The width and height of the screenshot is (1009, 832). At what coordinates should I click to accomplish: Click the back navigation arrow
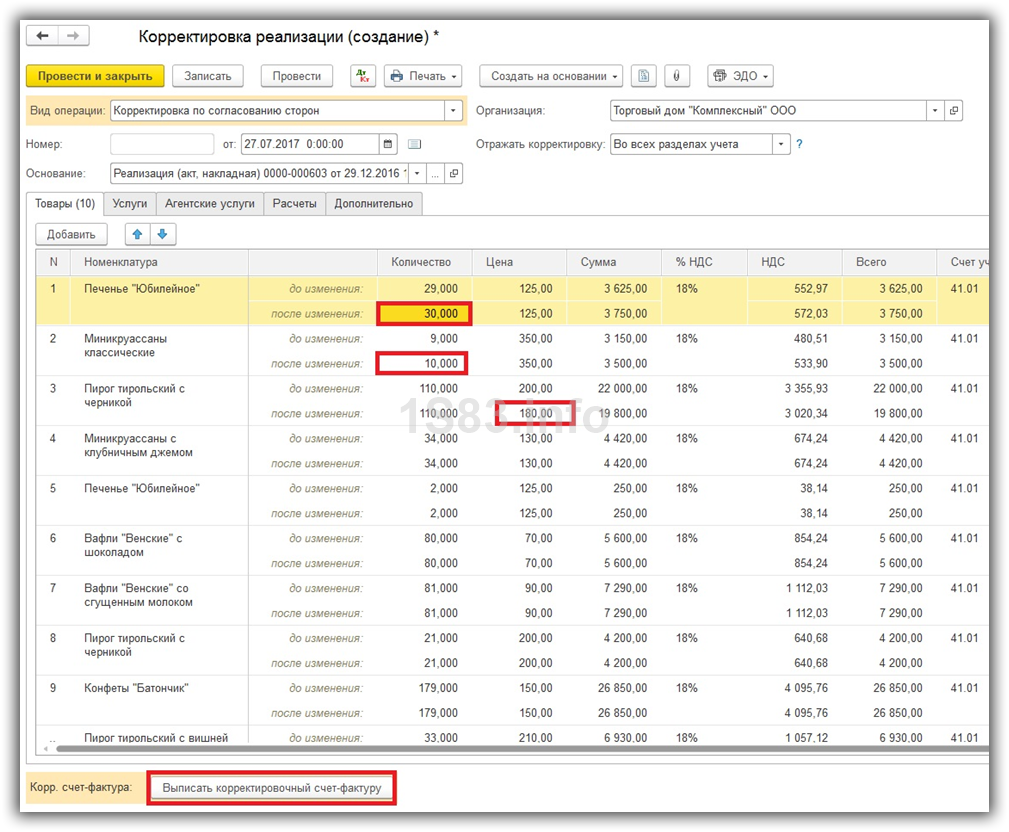coord(43,36)
